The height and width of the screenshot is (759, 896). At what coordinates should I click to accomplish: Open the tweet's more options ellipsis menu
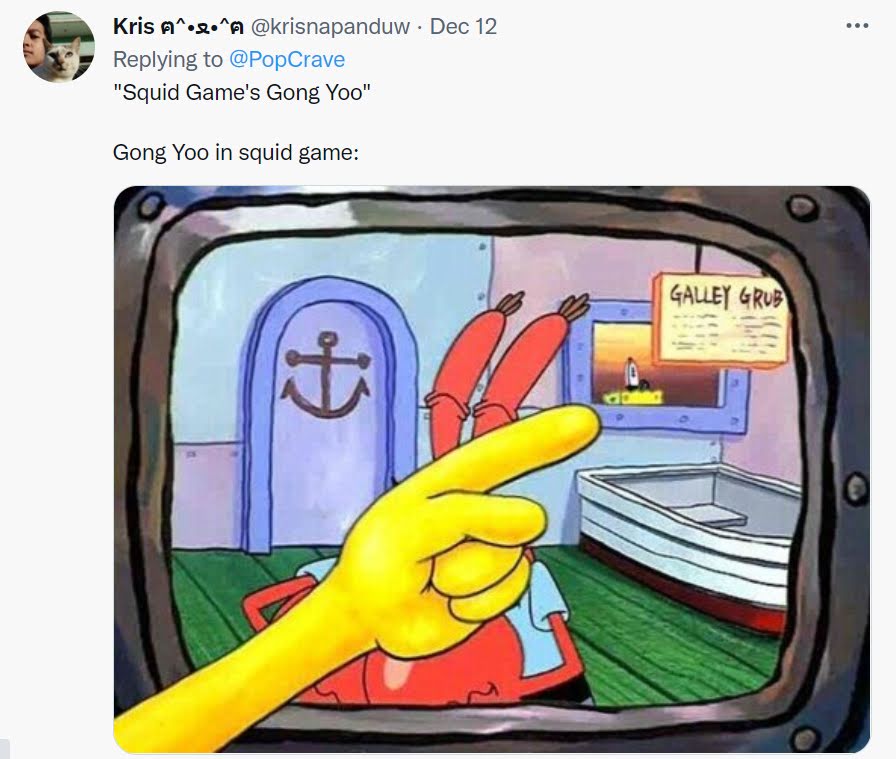857,26
